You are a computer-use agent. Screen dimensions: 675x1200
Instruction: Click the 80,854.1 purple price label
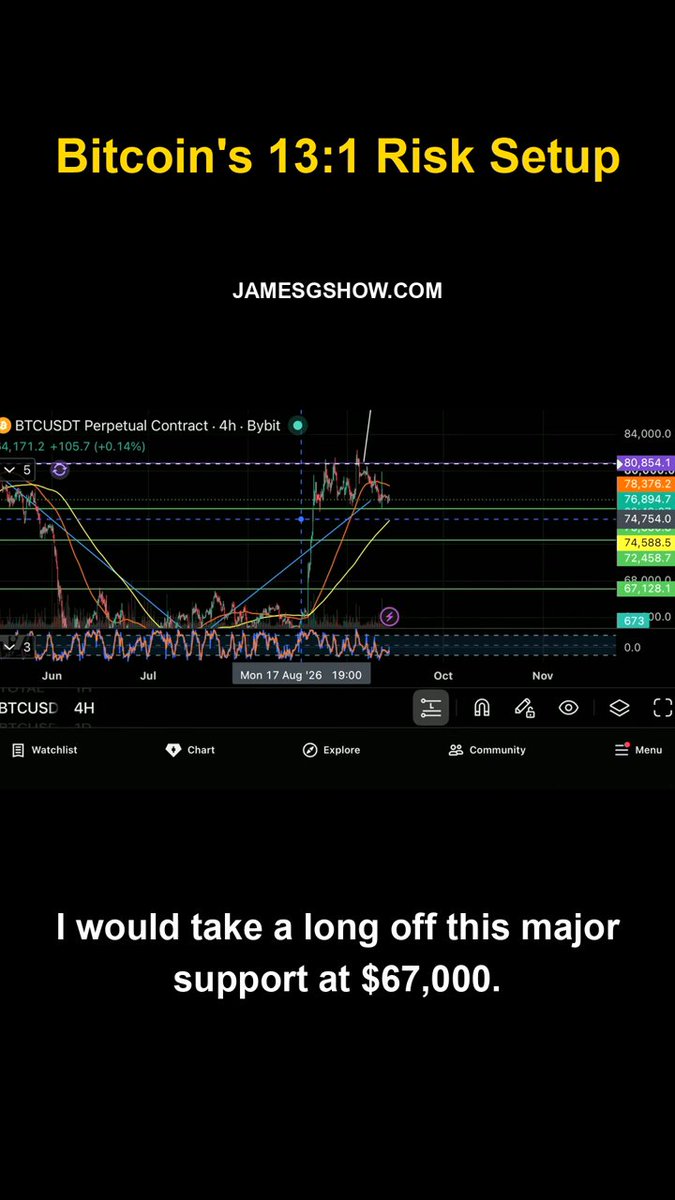point(647,463)
